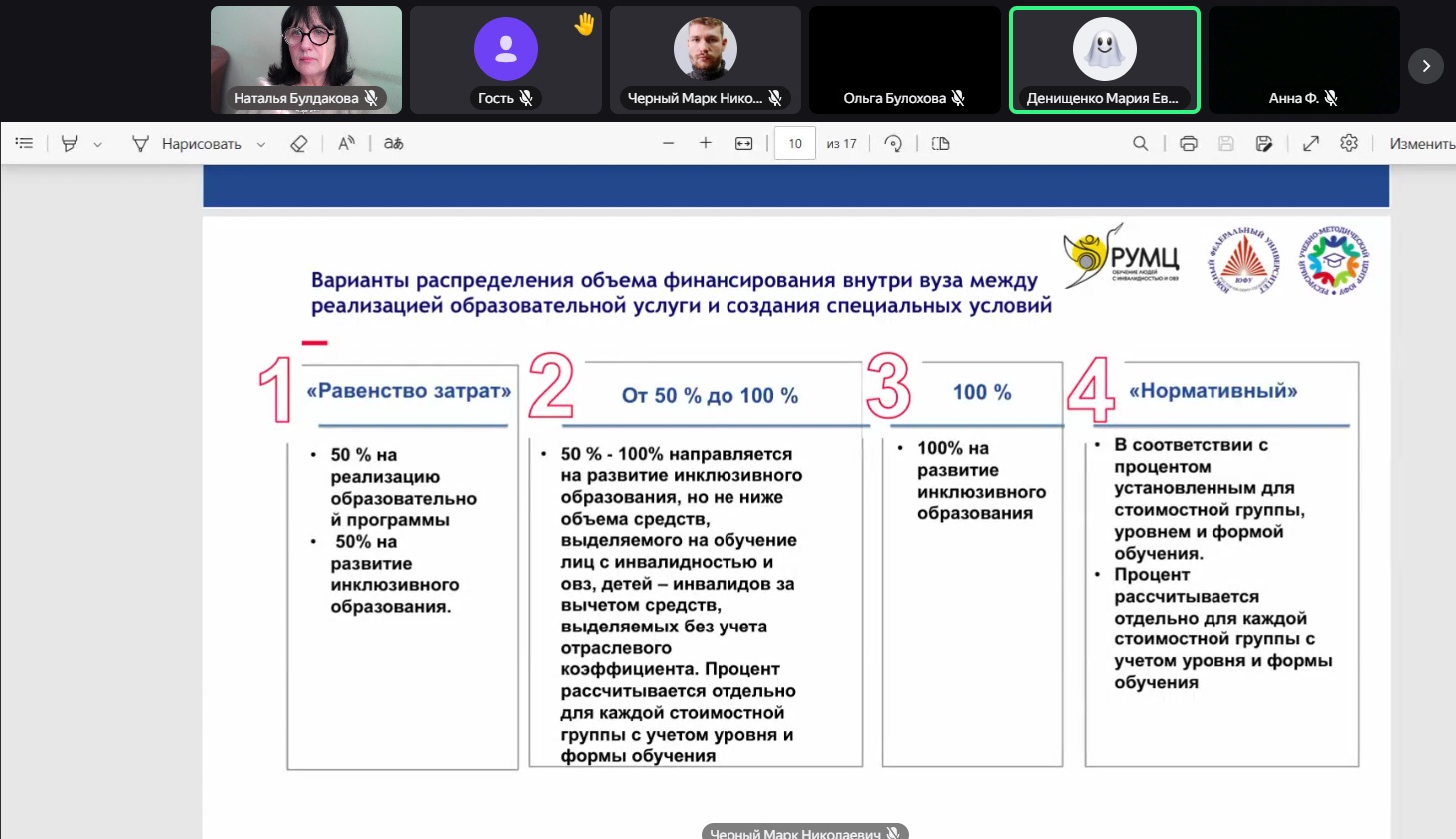The width and height of the screenshot is (1456, 839).
Task: Toggle fit to width view
Action: tap(744, 144)
